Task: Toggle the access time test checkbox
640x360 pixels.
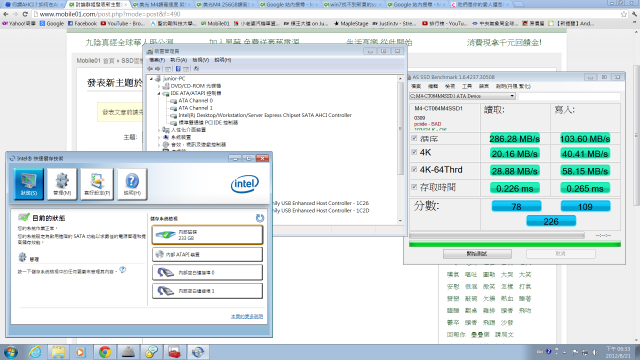Action: coord(414,187)
